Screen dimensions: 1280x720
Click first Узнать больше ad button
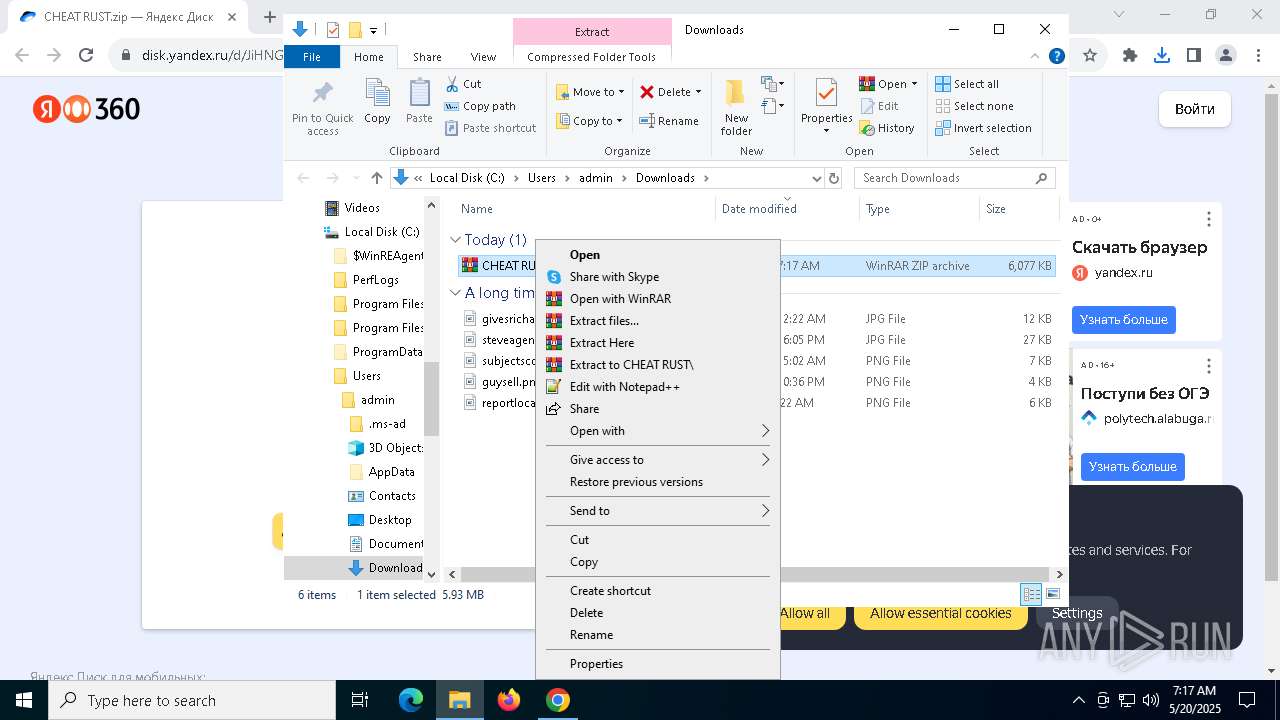point(1123,320)
